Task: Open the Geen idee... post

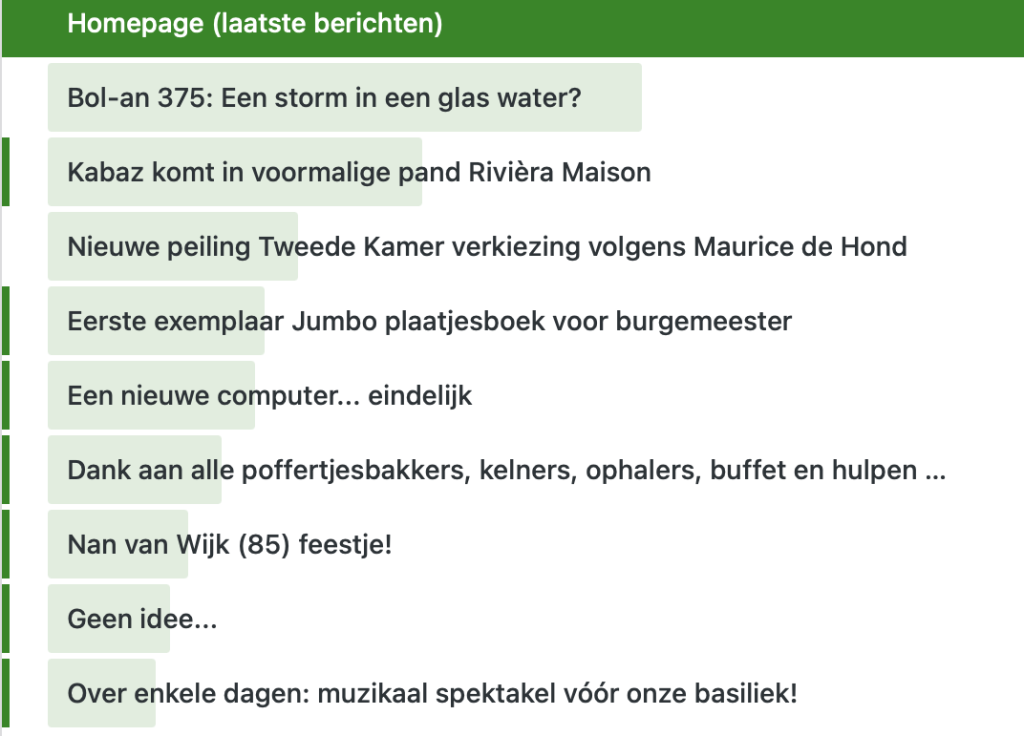Action: [x=142, y=619]
